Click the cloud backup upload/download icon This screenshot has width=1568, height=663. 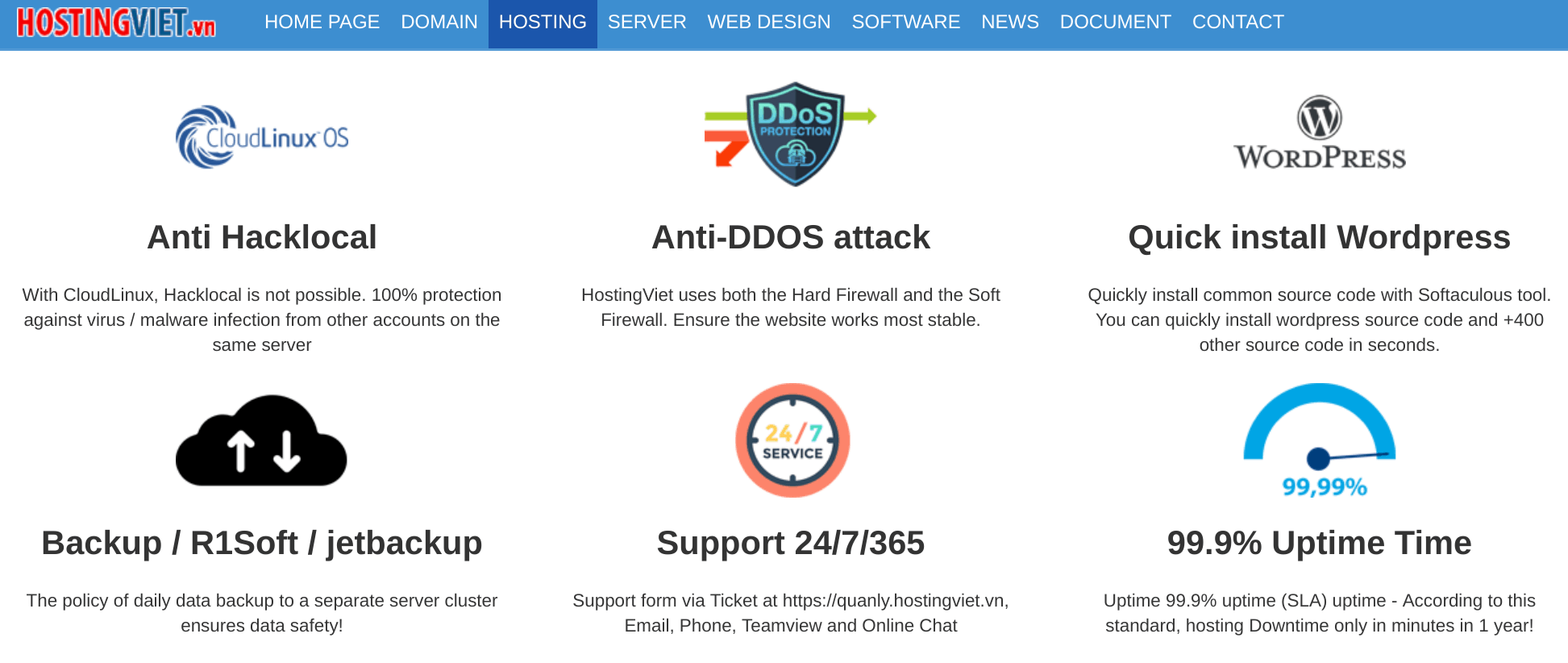point(261,440)
